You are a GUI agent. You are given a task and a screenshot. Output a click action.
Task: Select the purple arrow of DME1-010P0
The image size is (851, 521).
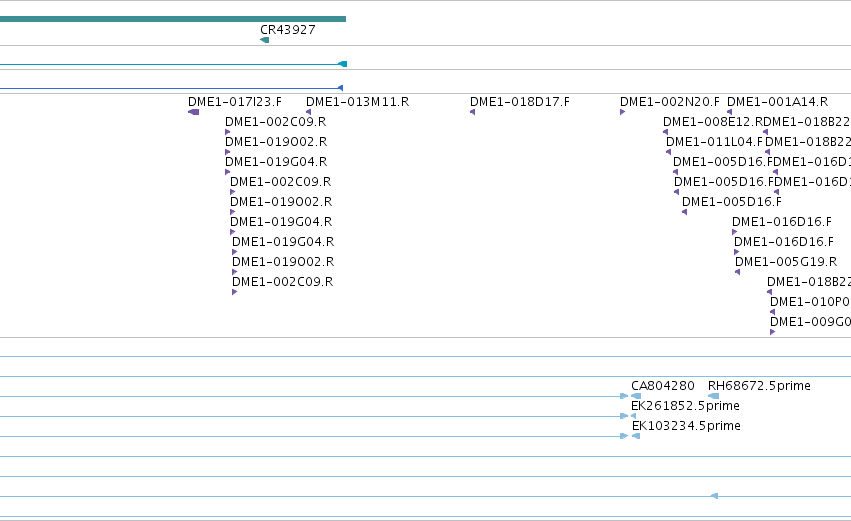pos(773,312)
